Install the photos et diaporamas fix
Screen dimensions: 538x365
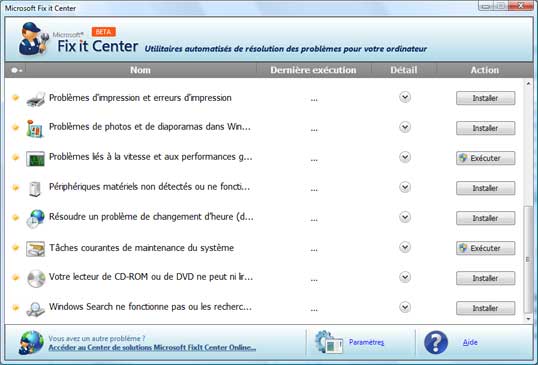click(486, 128)
